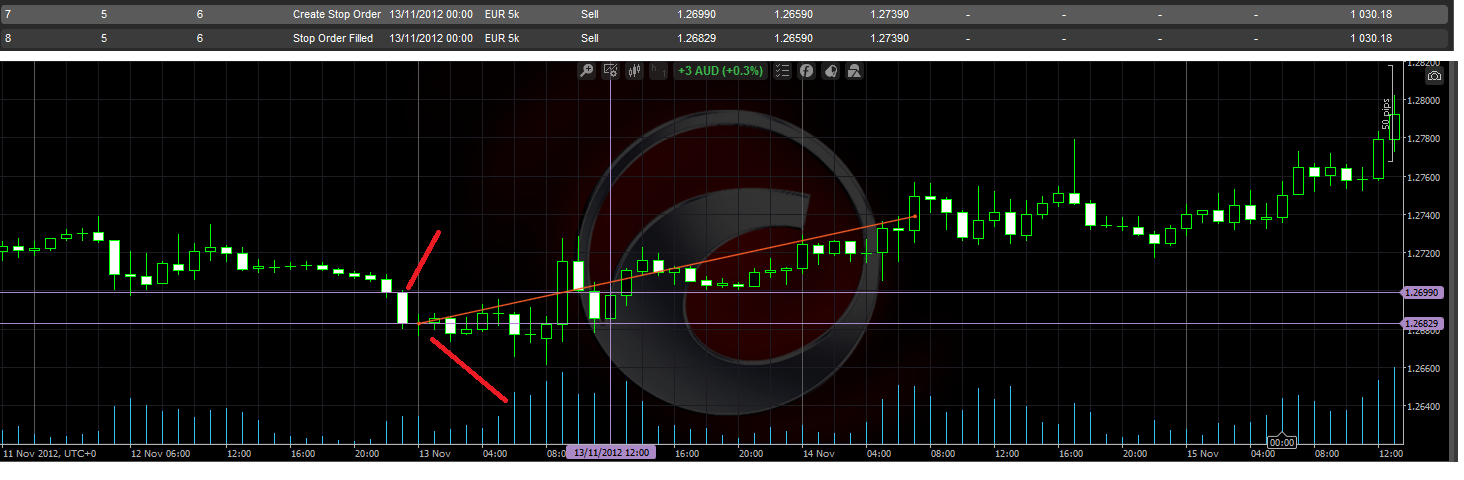Click order ID 8 in second table row
Image resolution: width=1464 pixels, height=480 pixels.
(x=8, y=38)
